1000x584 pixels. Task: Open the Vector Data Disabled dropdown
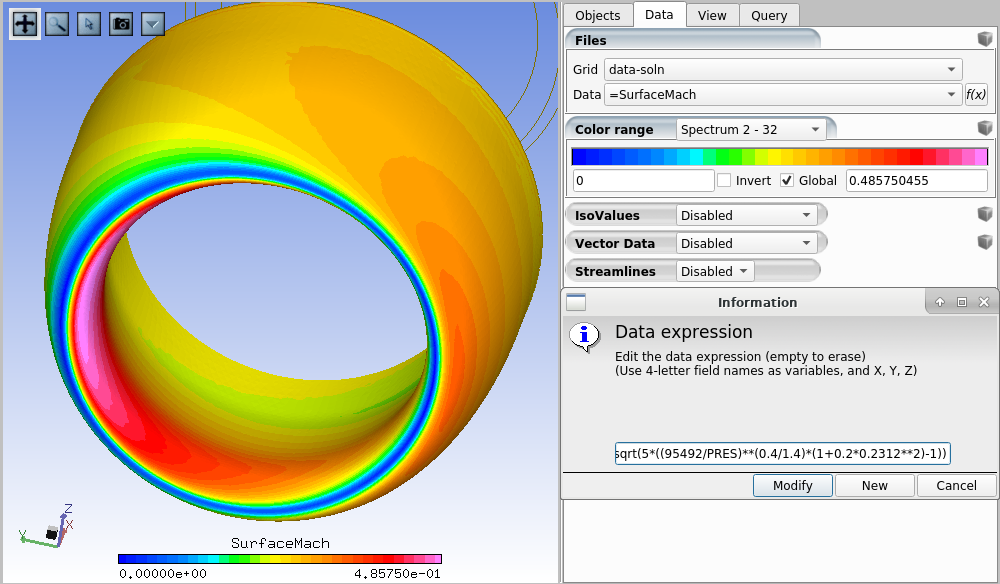[746, 243]
